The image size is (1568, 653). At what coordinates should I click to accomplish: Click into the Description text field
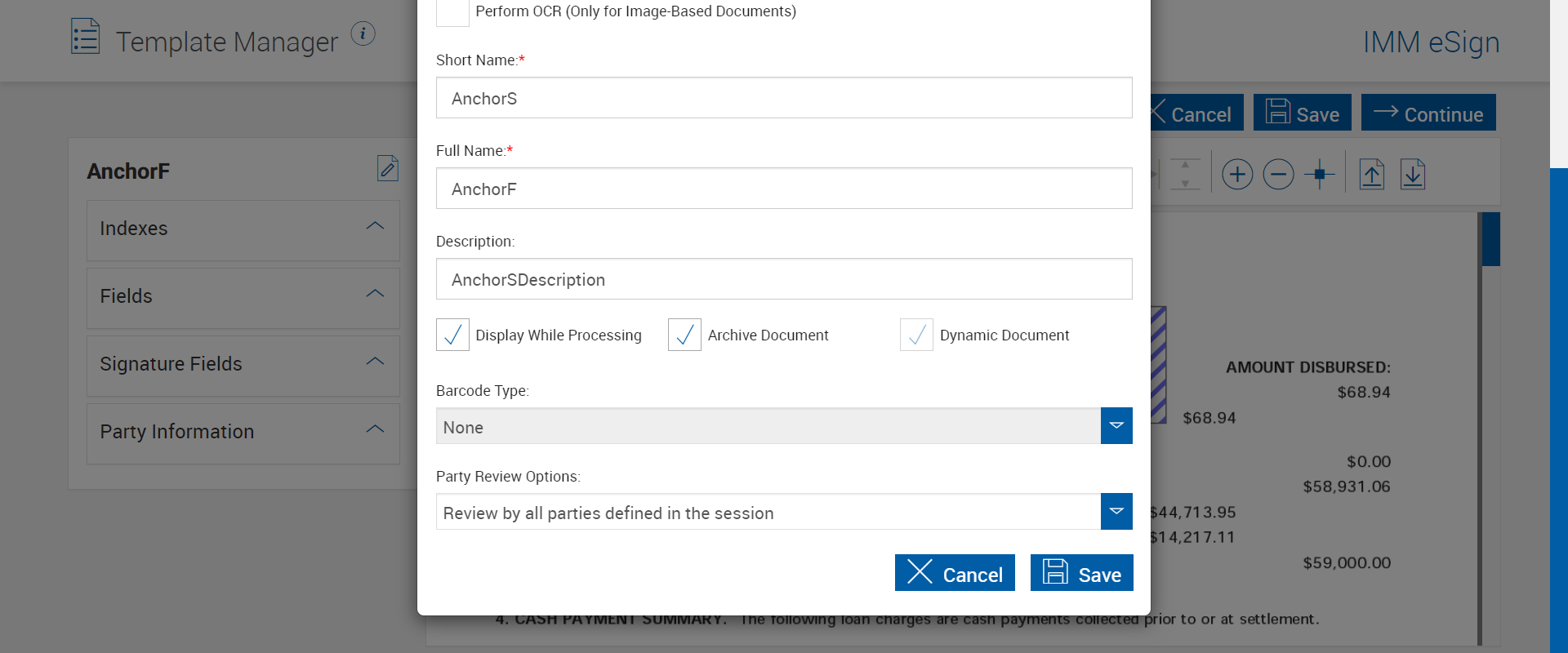point(784,279)
